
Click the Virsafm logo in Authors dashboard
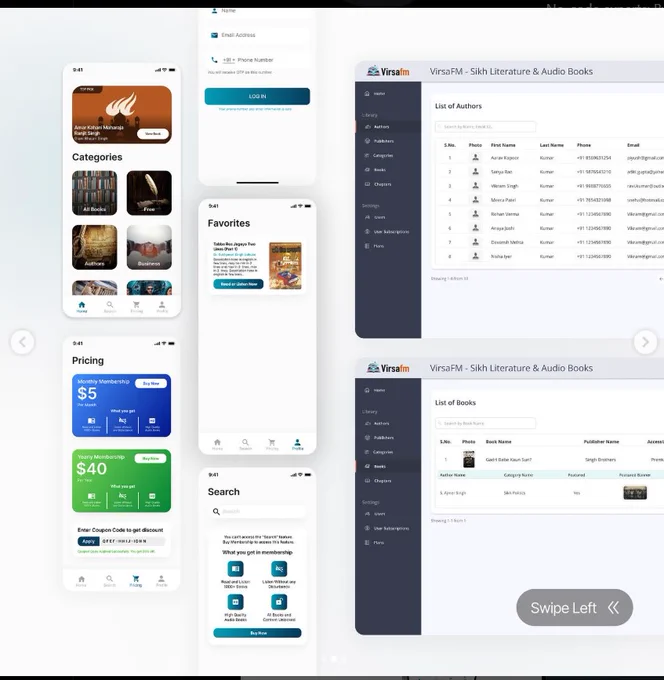point(388,71)
